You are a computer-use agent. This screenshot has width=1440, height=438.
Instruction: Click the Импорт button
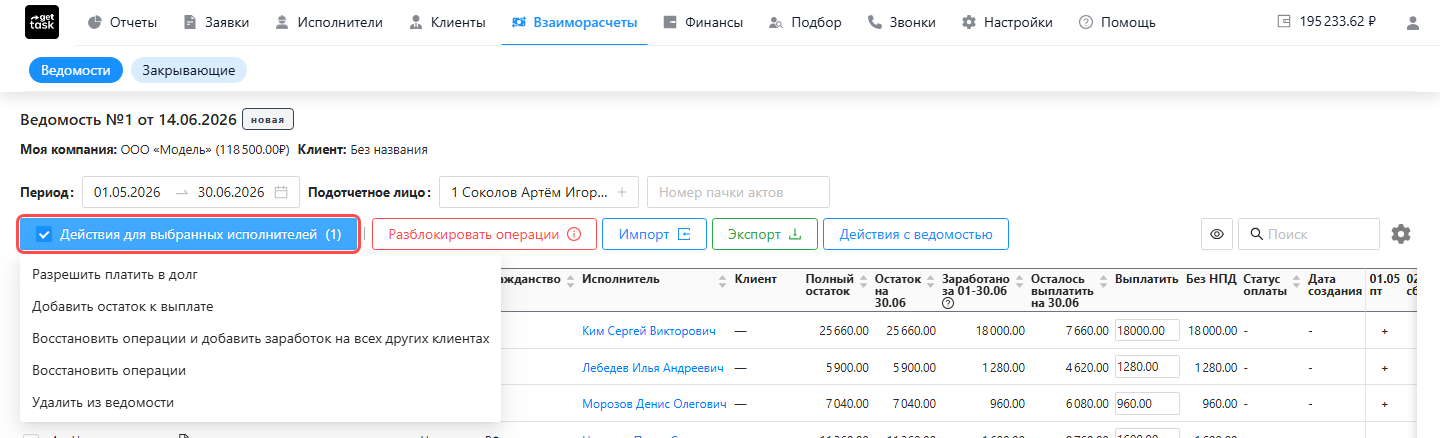coord(654,234)
